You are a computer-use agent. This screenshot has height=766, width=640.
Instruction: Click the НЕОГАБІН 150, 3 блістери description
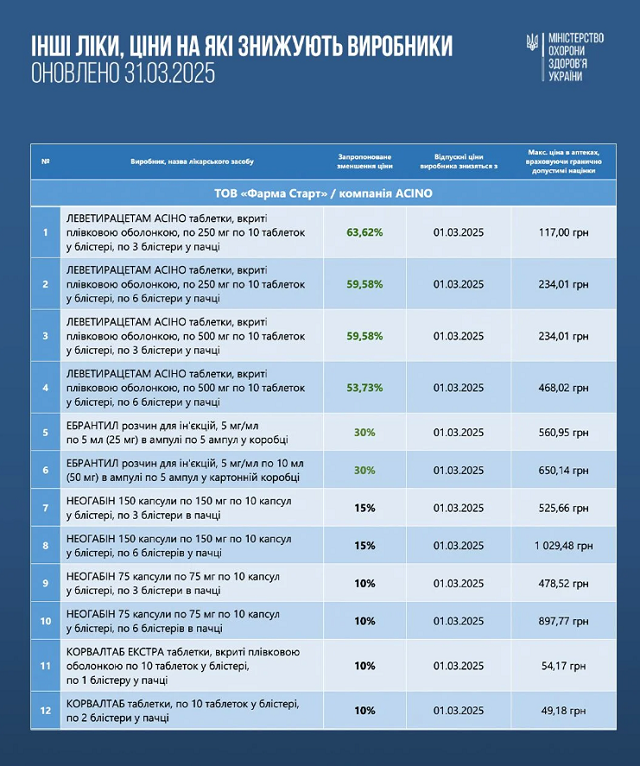tap(179, 508)
